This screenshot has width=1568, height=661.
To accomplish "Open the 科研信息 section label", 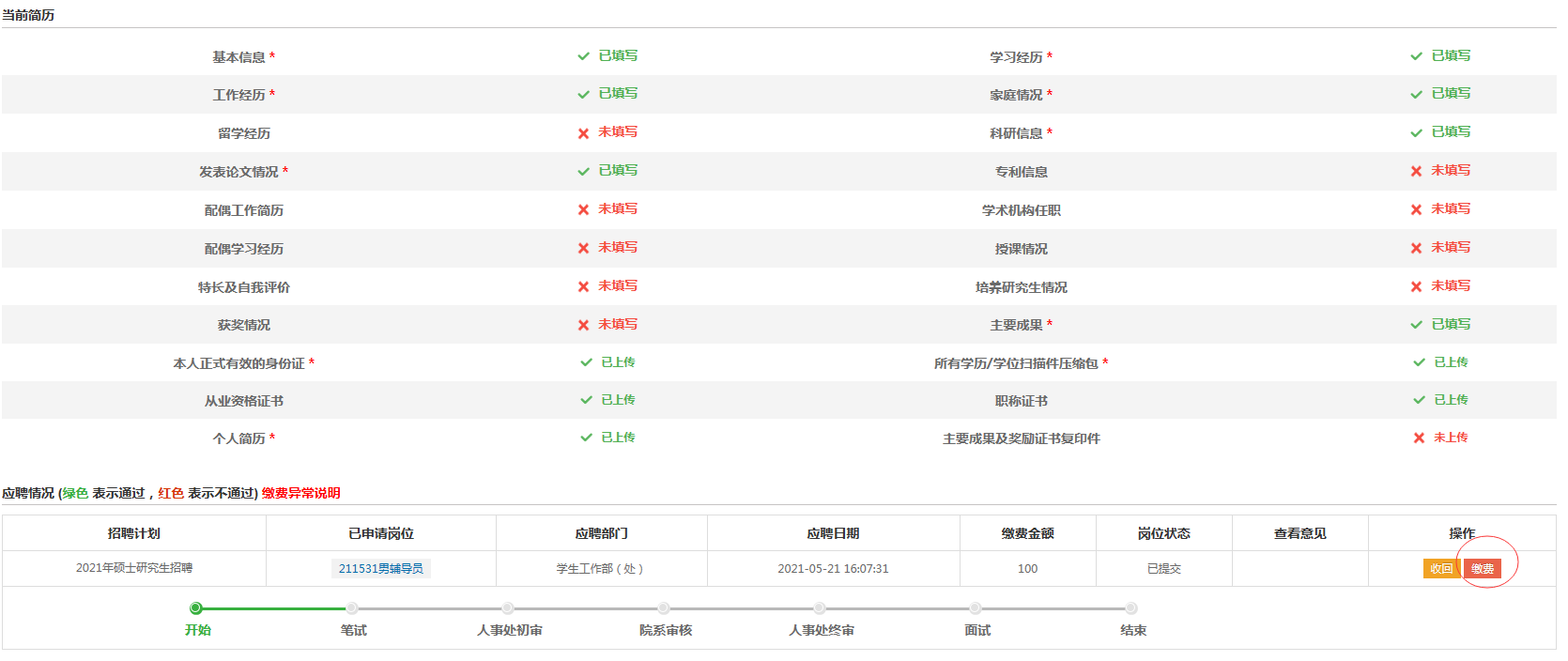I will point(1016,133).
